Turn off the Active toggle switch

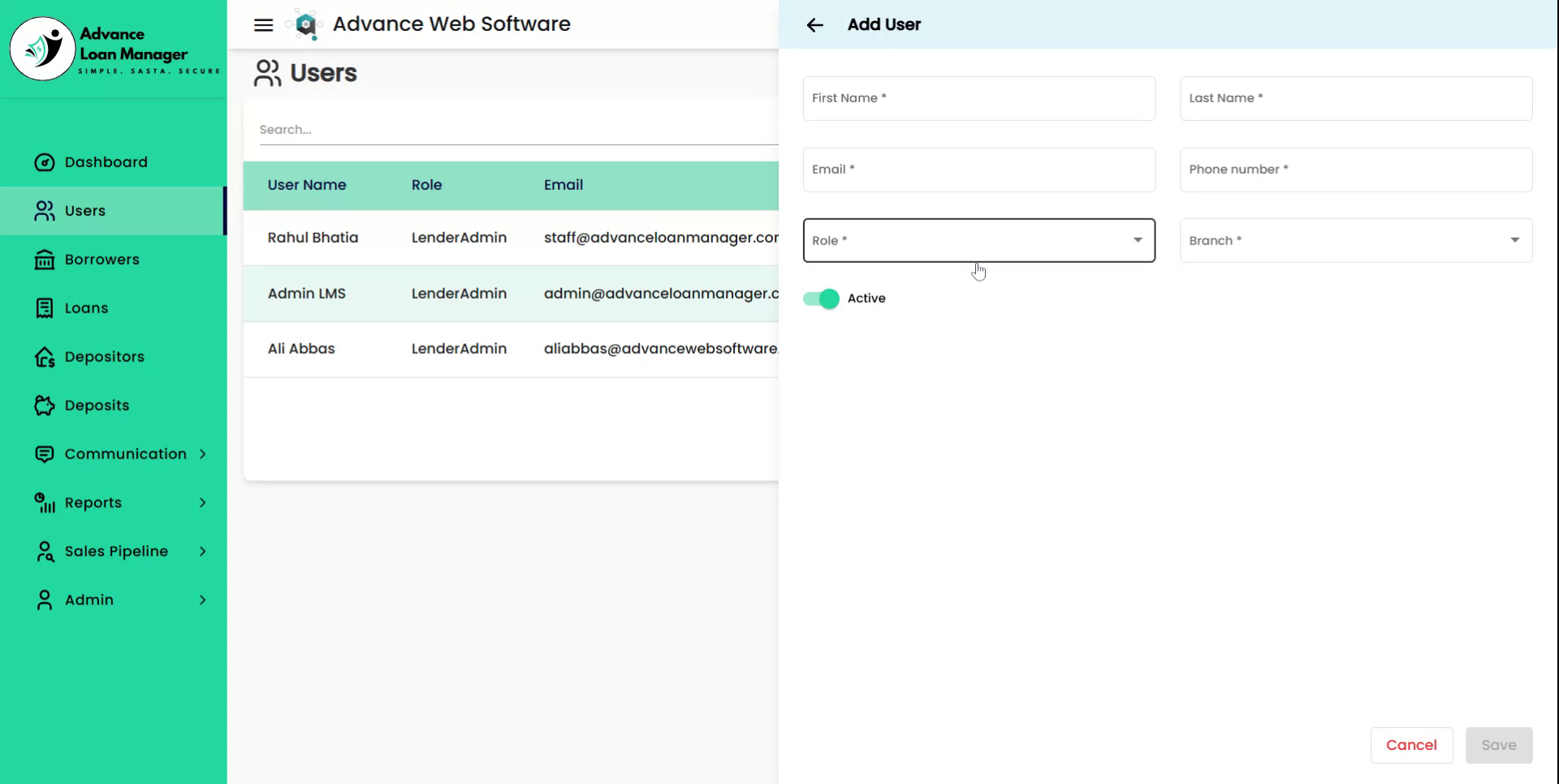pyautogui.click(x=821, y=299)
